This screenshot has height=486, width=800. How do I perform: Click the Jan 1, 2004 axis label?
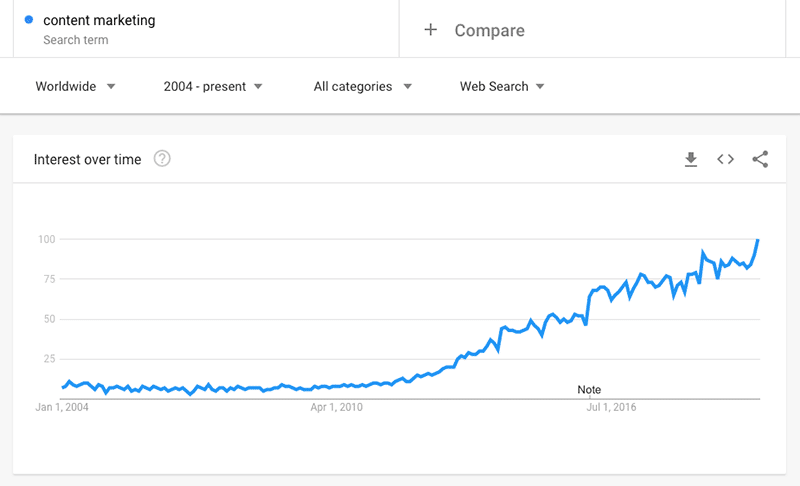(x=62, y=407)
